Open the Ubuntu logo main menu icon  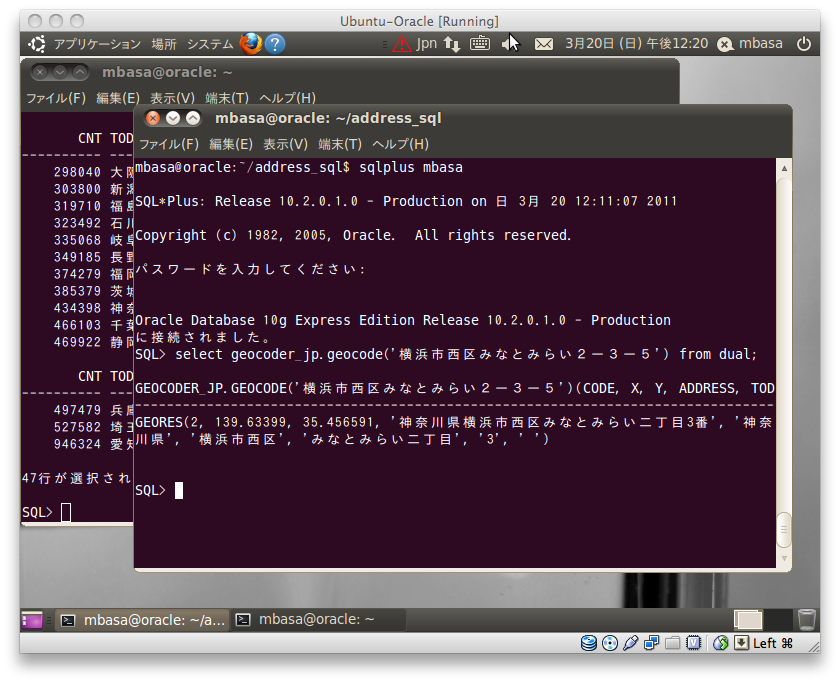[37, 44]
